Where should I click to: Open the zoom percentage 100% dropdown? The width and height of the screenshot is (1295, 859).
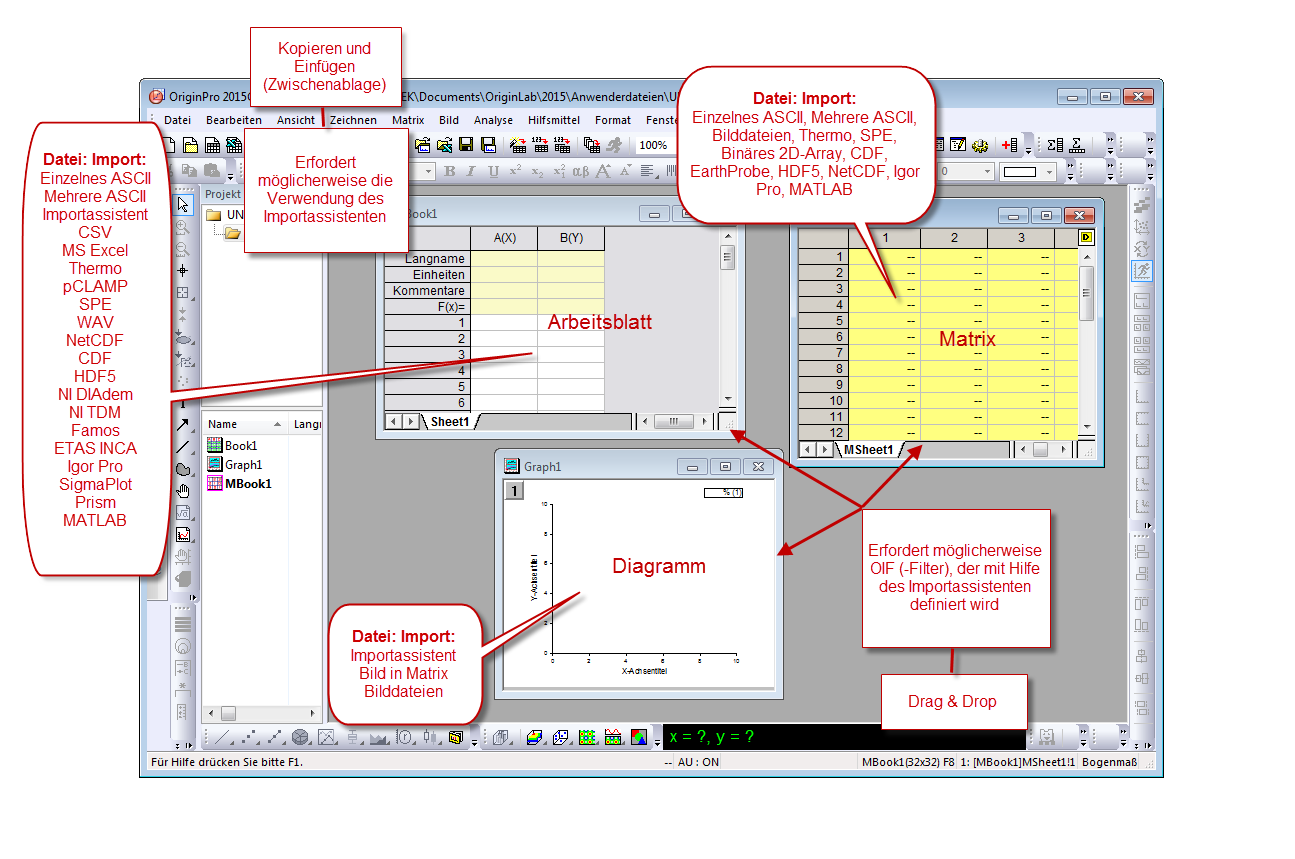[x=655, y=145]
